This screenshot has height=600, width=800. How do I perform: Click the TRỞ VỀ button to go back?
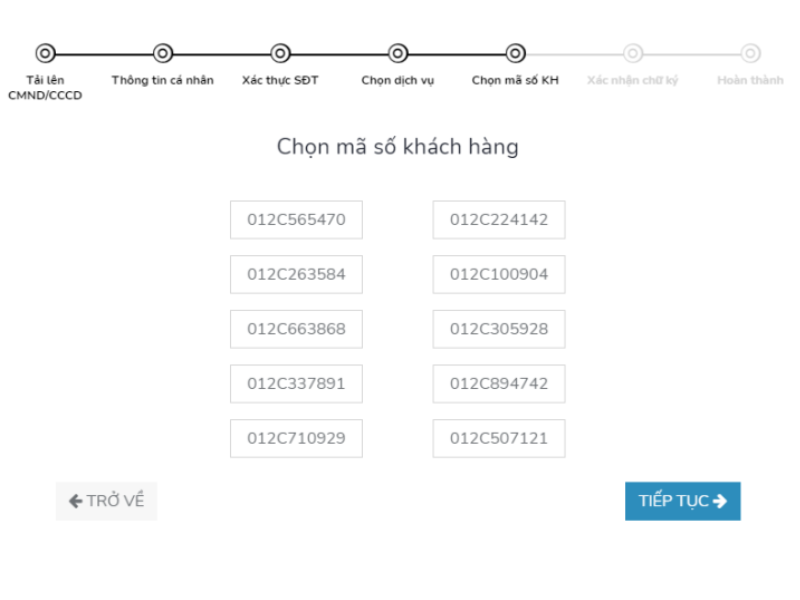point(106,500)
